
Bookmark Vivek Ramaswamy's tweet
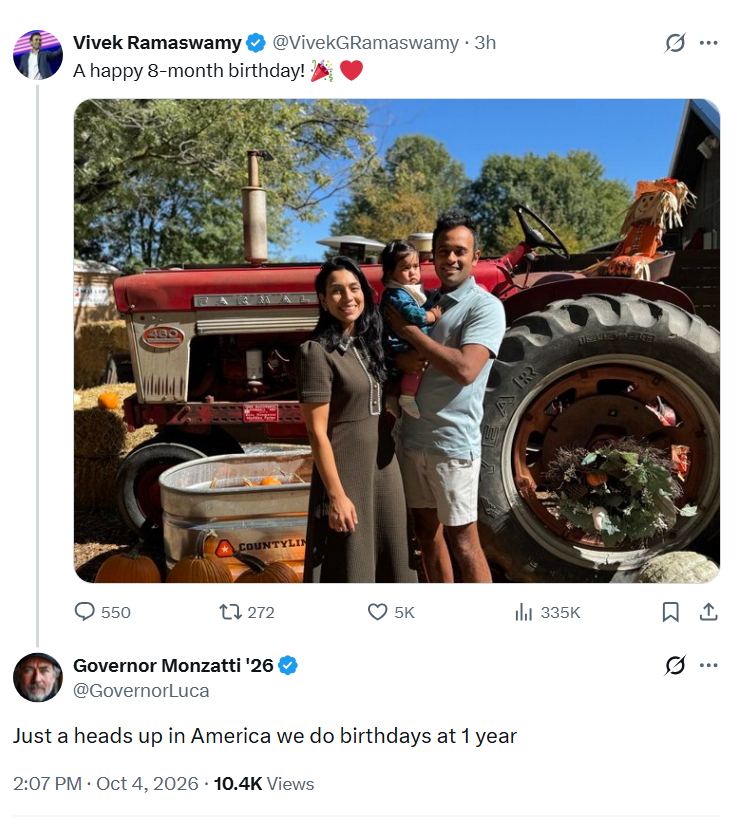click(x=670, y=612)
